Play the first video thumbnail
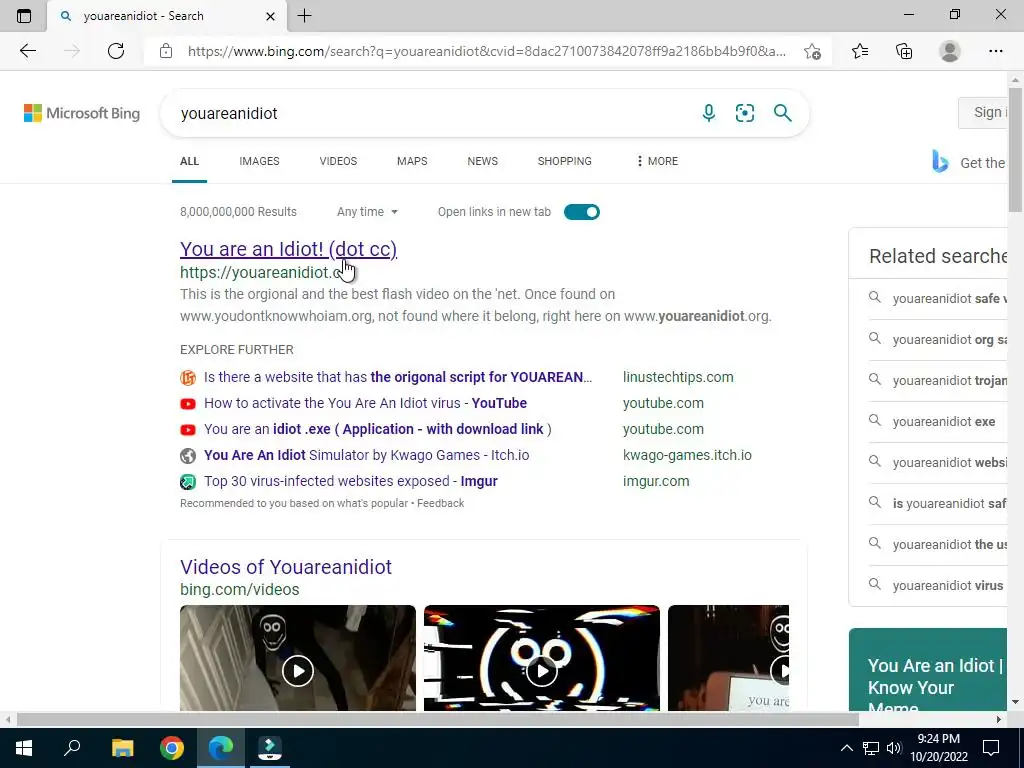The image size is (1024, 768). pyautogui.click(x=298, y=658)
